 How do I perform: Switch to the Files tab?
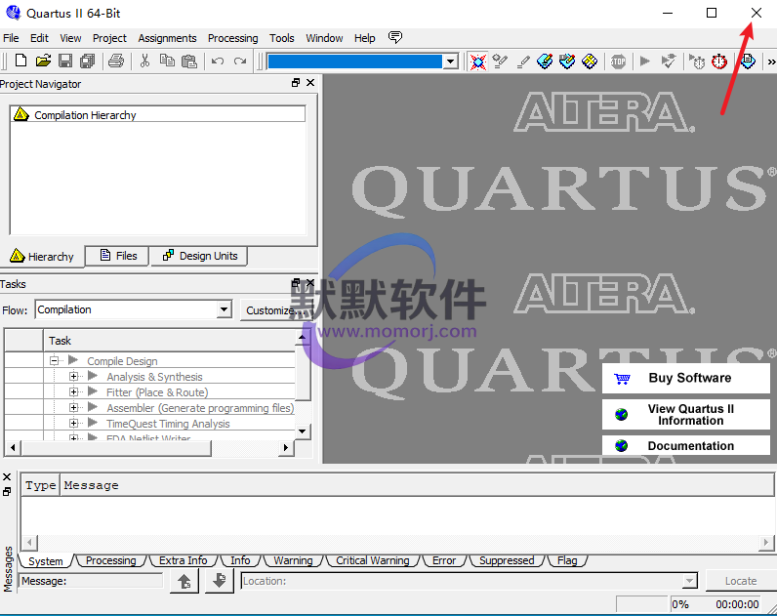pyautogui.click(x=118, y=256)
